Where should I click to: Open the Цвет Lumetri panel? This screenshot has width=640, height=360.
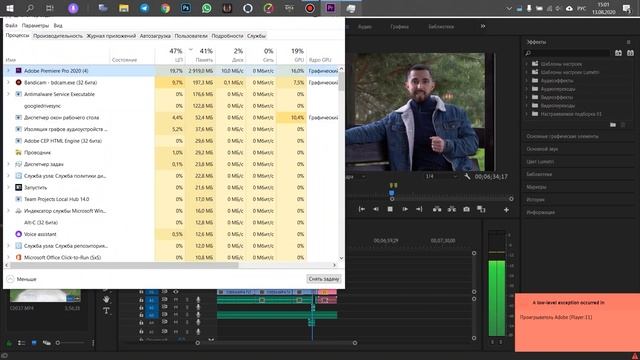point(540,162)
